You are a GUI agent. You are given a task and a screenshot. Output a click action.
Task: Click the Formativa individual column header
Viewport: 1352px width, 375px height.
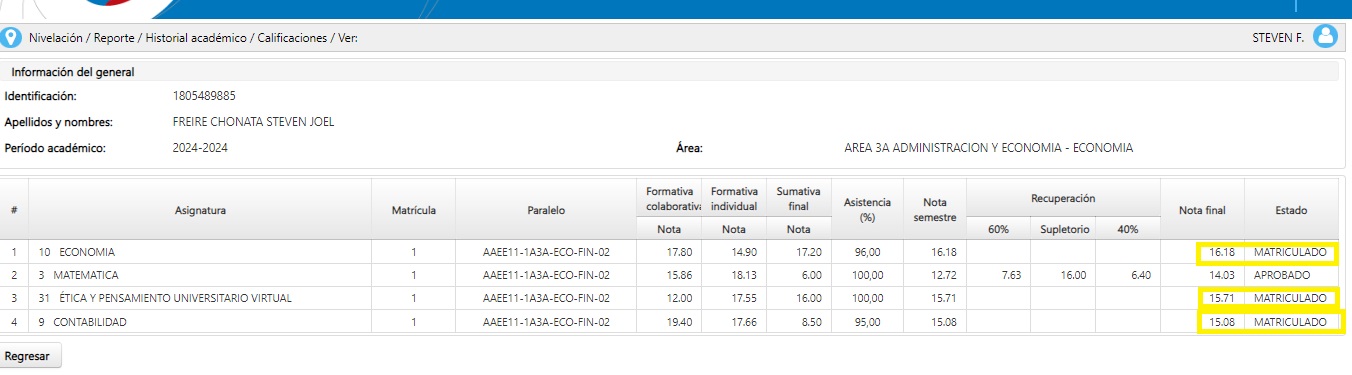[735, 198]
